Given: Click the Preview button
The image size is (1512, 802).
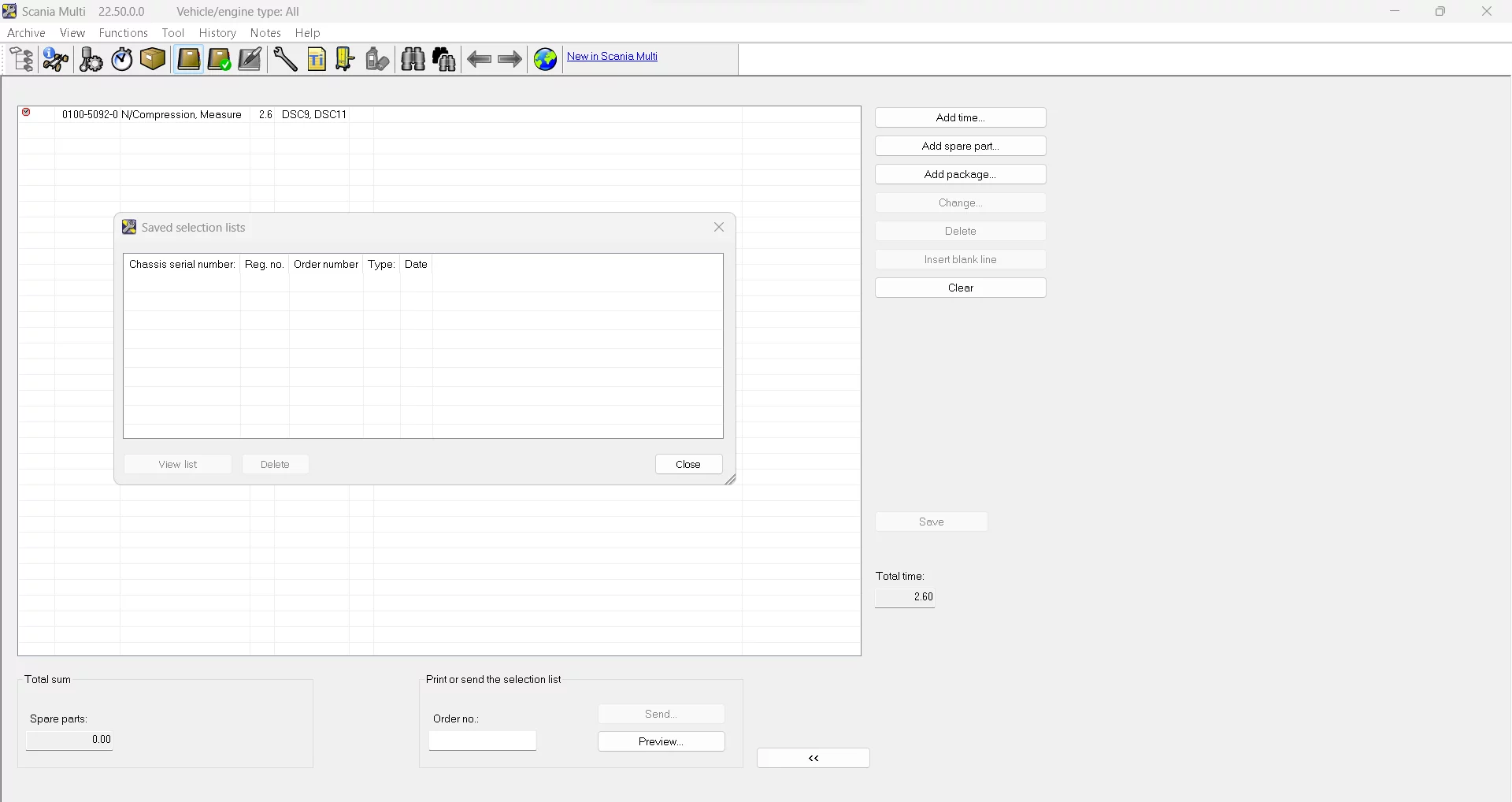Looking at the screenshot, I should (661, 741).
